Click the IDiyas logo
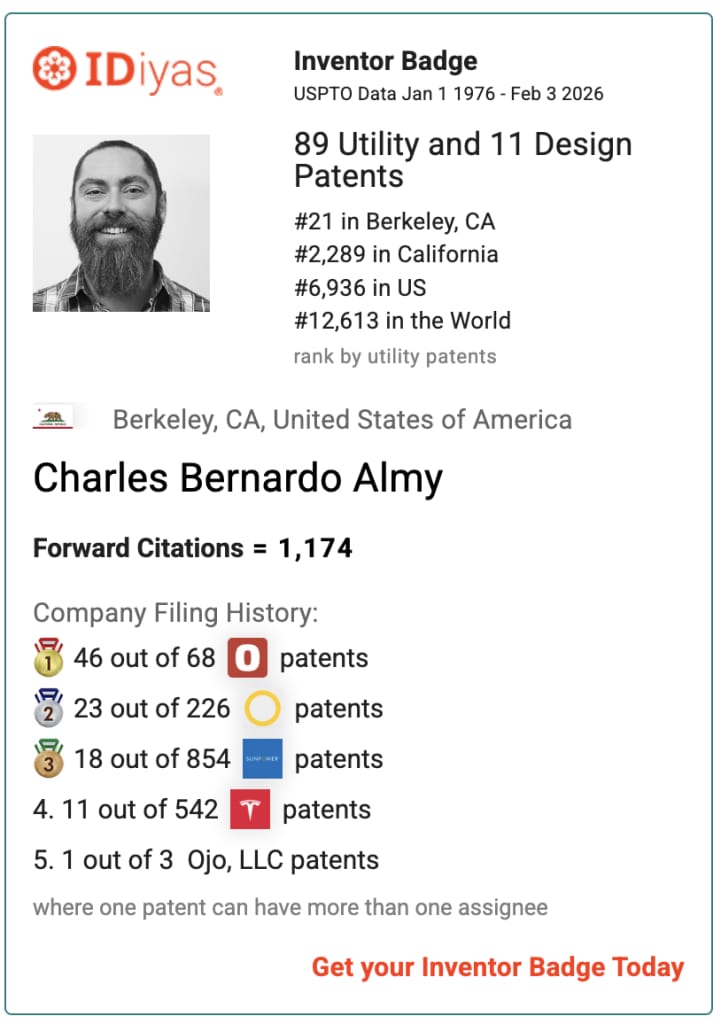The height and width of the screenshot is (1024, 721). (x=127, y=71)
